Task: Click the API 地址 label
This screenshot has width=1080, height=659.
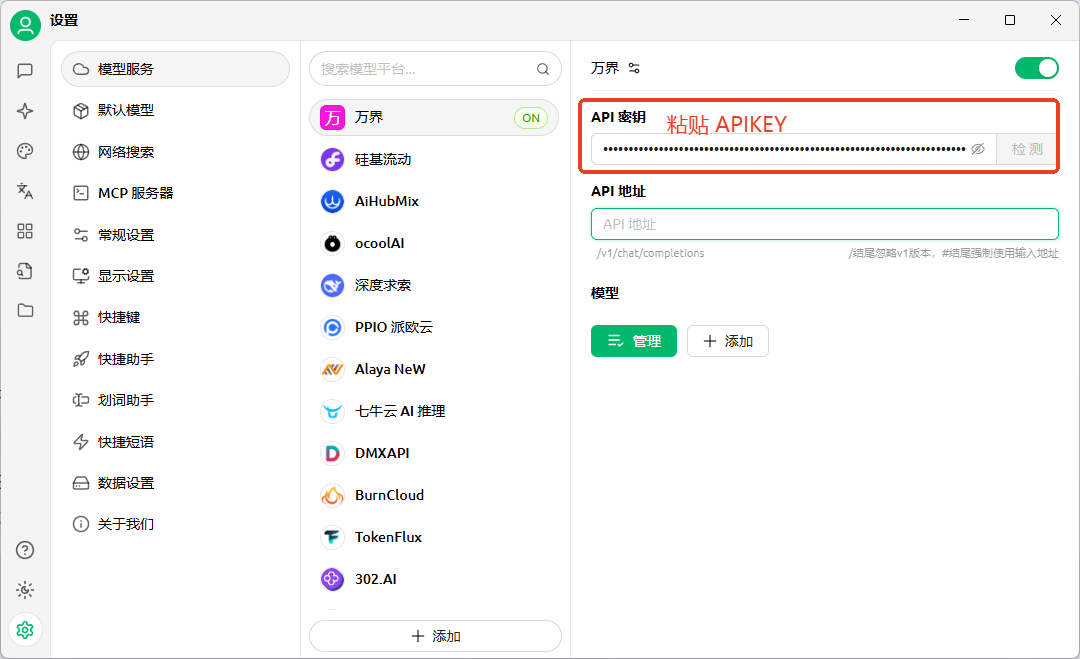Action: (x=619, y=191)
